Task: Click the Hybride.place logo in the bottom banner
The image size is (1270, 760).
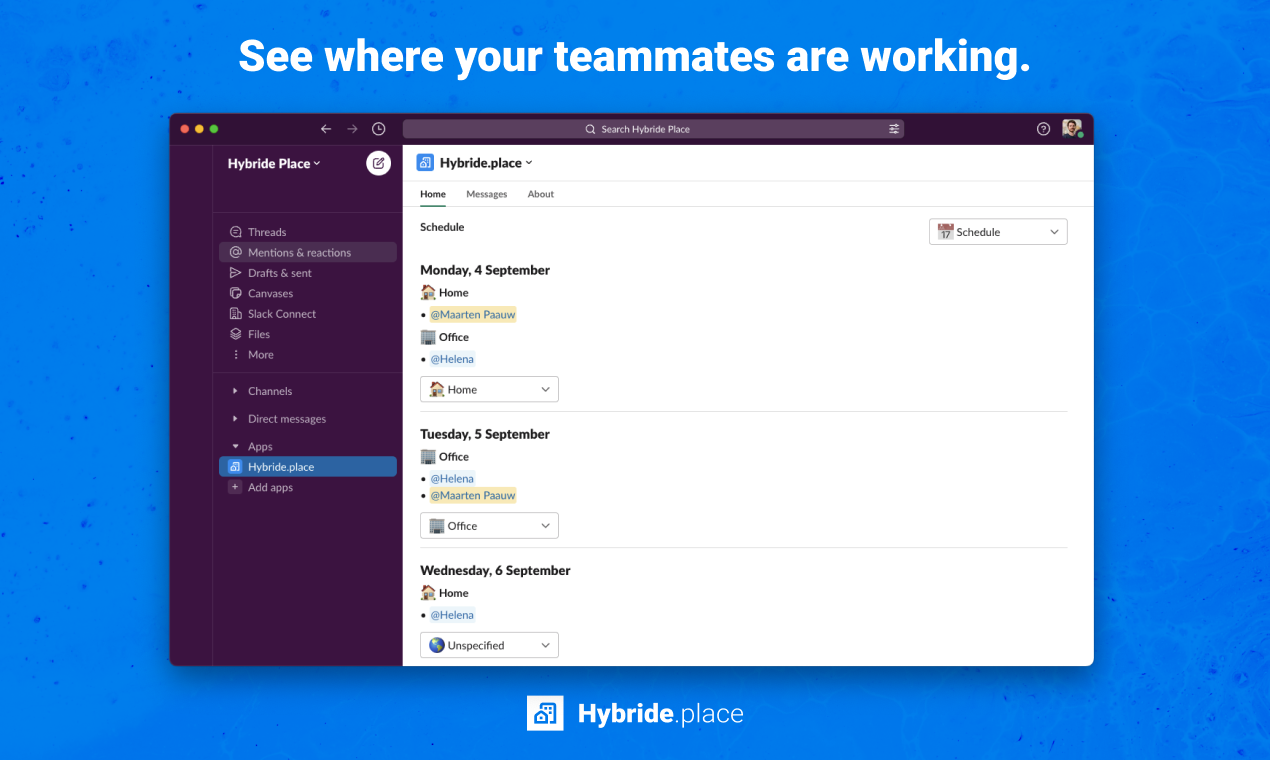Action: tap(545, 713)
